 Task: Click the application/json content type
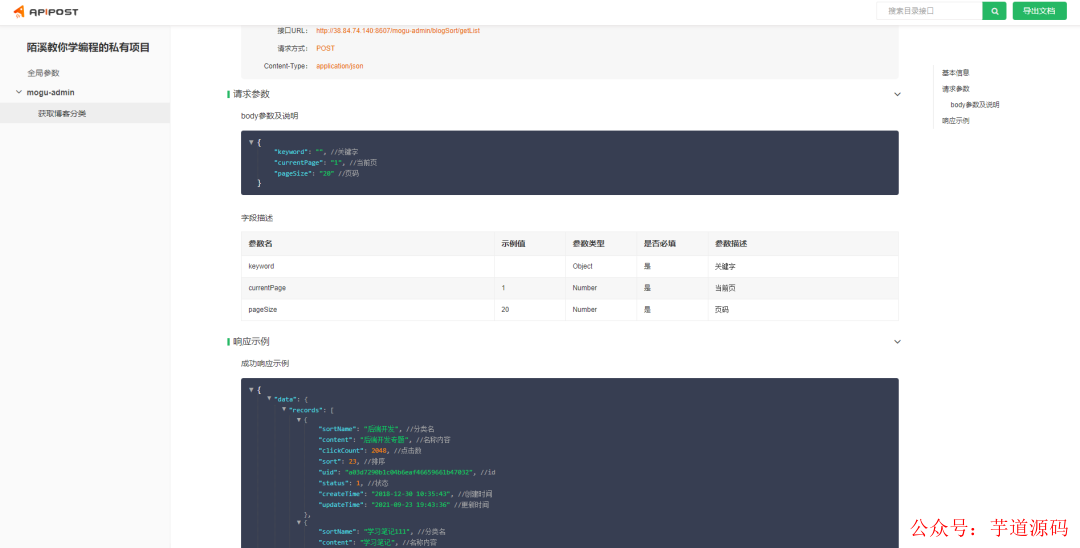point(340,66)
